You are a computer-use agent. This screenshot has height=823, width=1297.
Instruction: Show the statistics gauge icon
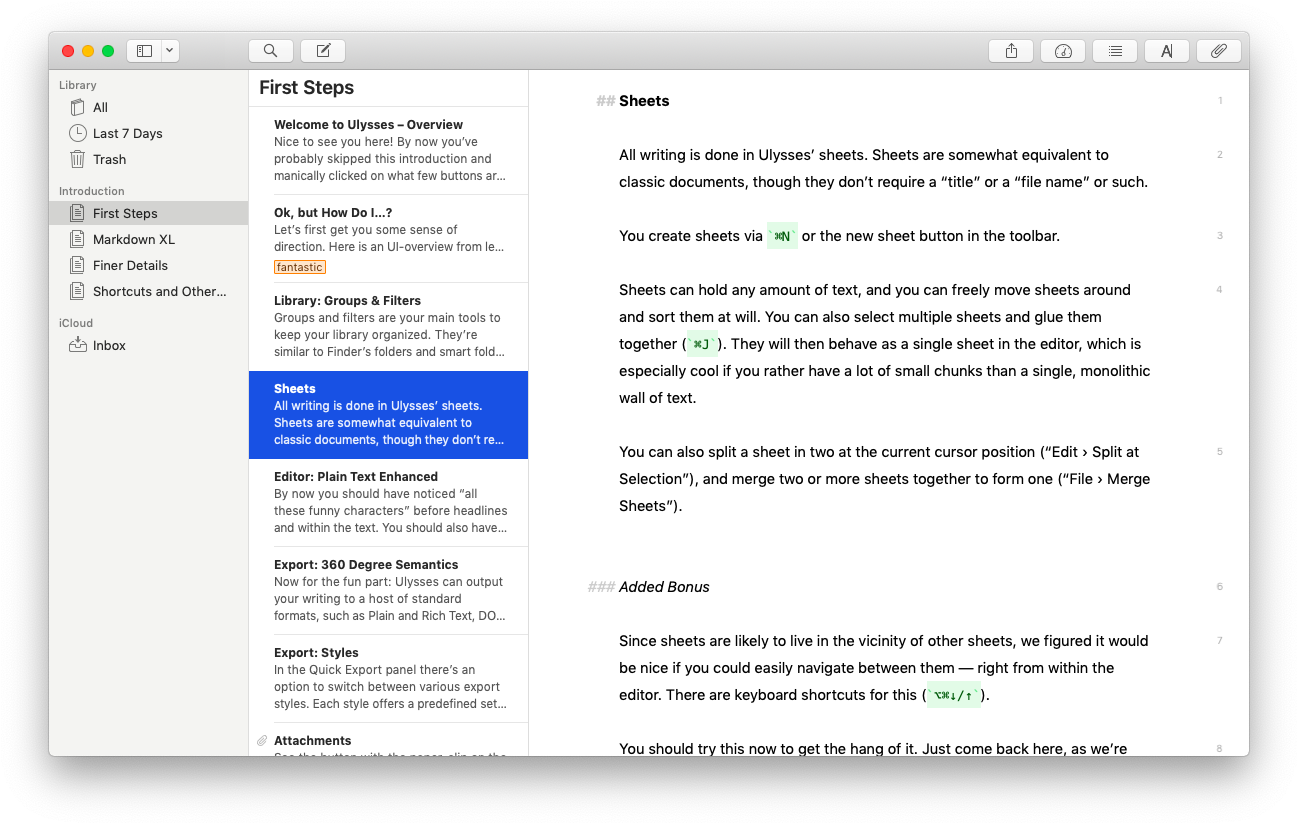(1063, 51)
